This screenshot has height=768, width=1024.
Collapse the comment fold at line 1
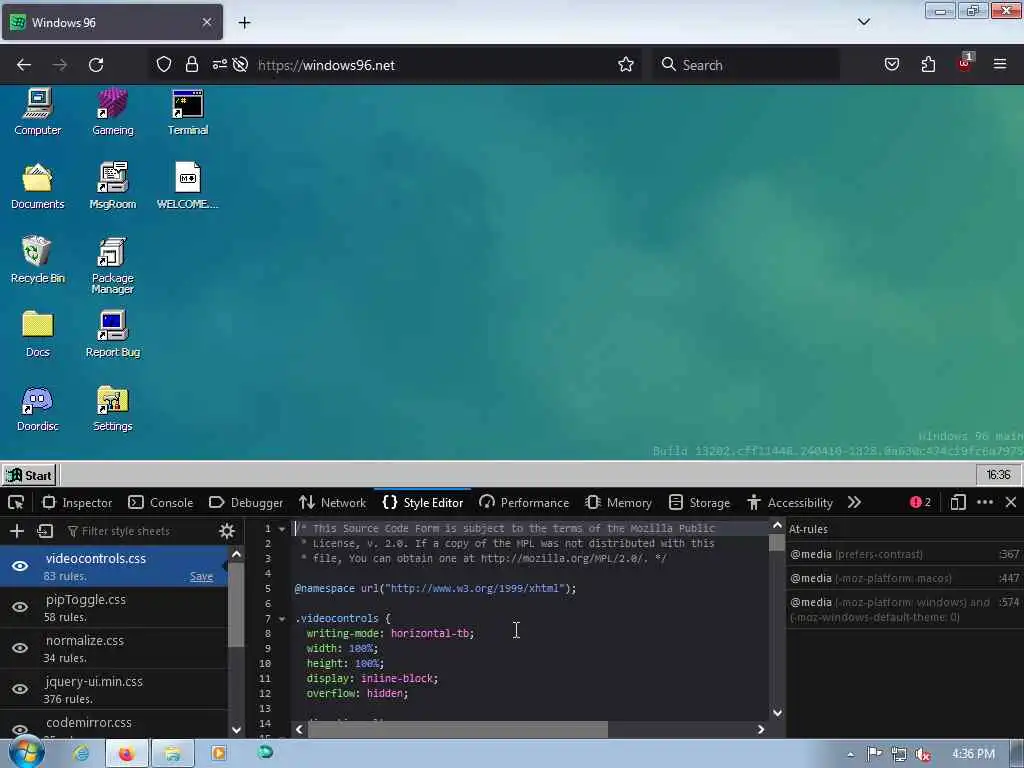tap(282, 528)
